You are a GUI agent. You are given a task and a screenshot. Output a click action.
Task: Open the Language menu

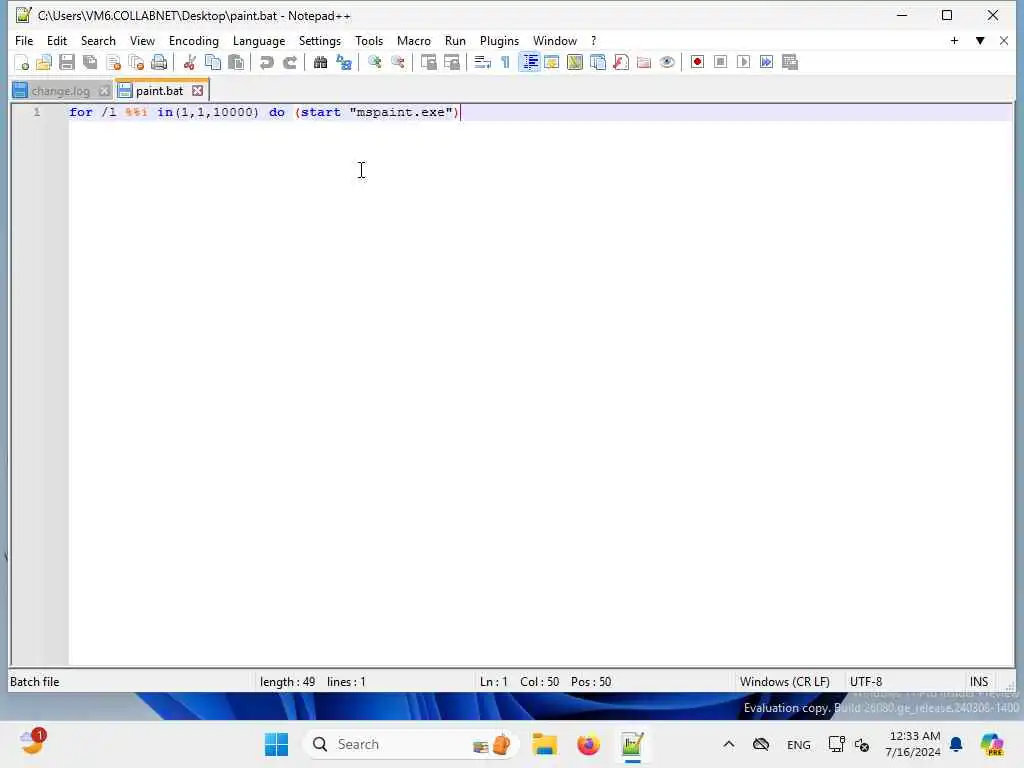[259, 40]
